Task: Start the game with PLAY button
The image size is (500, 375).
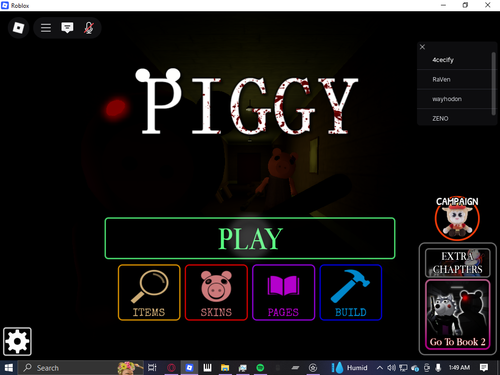Action: [250, 238]
